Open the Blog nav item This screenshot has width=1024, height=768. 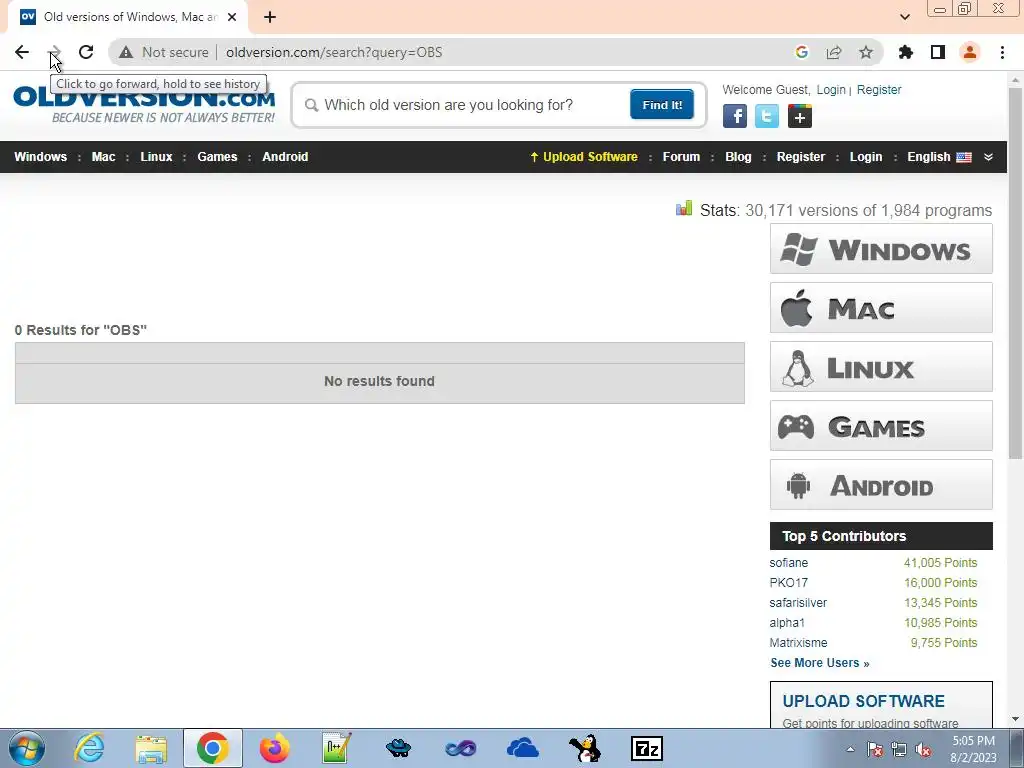[738, 157]
